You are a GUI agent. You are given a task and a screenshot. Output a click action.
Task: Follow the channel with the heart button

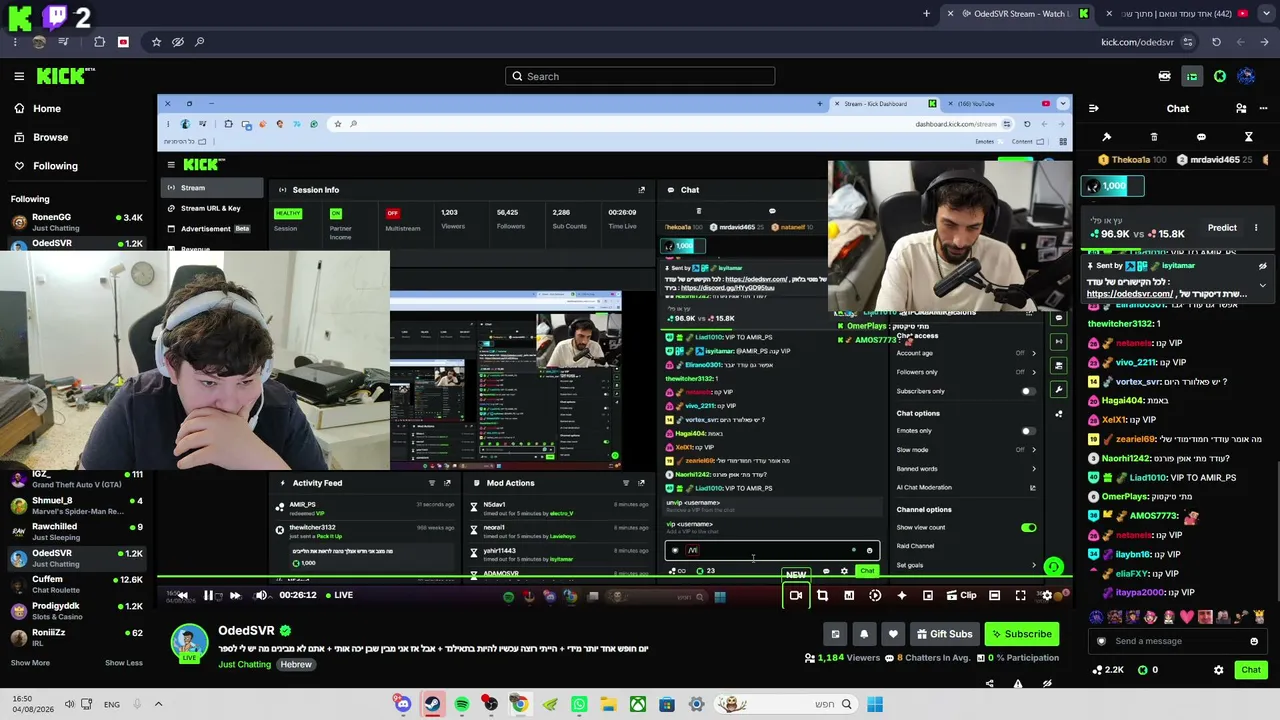[x=893, y=634]
